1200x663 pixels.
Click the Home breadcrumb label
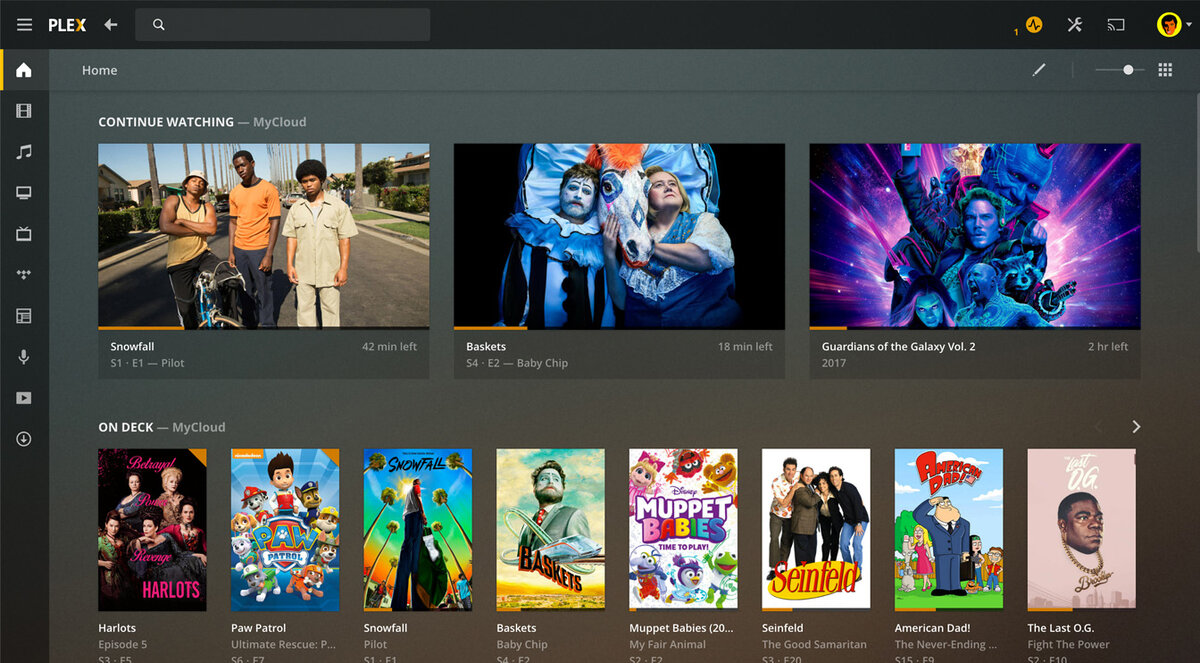pyautogui.click(x=100, y=70)
